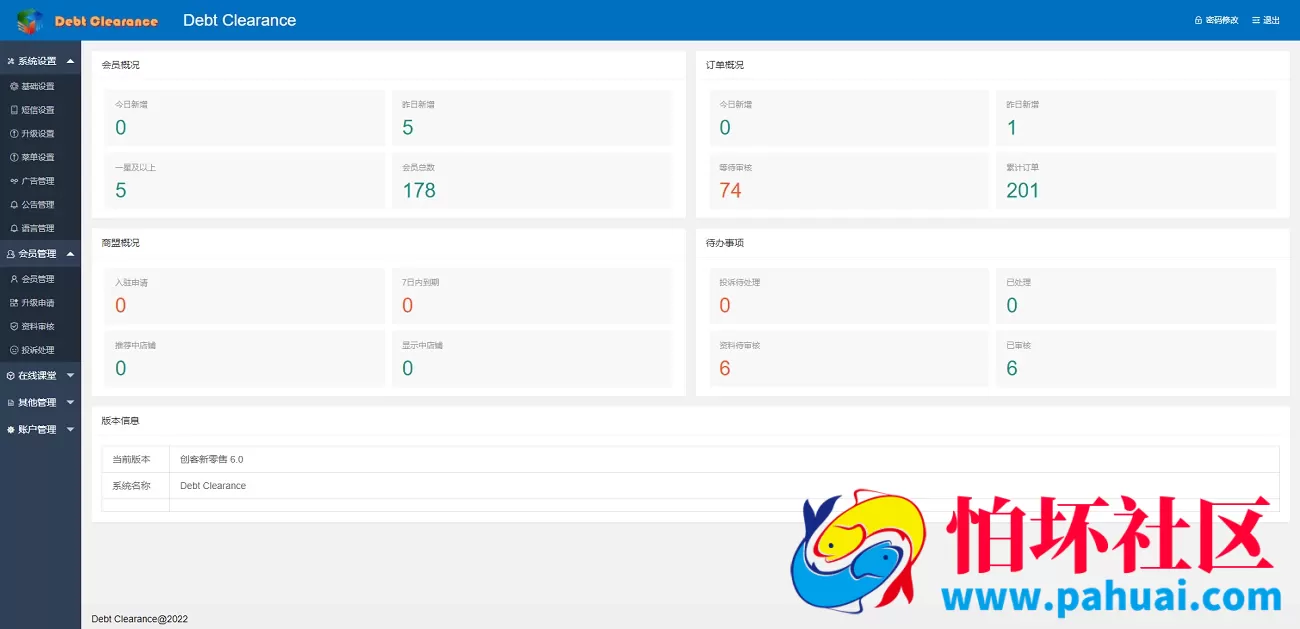Viewport: 1300px width, 629px height.
Task: Expand the 在线课堂 group arrow
Action: click(x=70, y=376)
